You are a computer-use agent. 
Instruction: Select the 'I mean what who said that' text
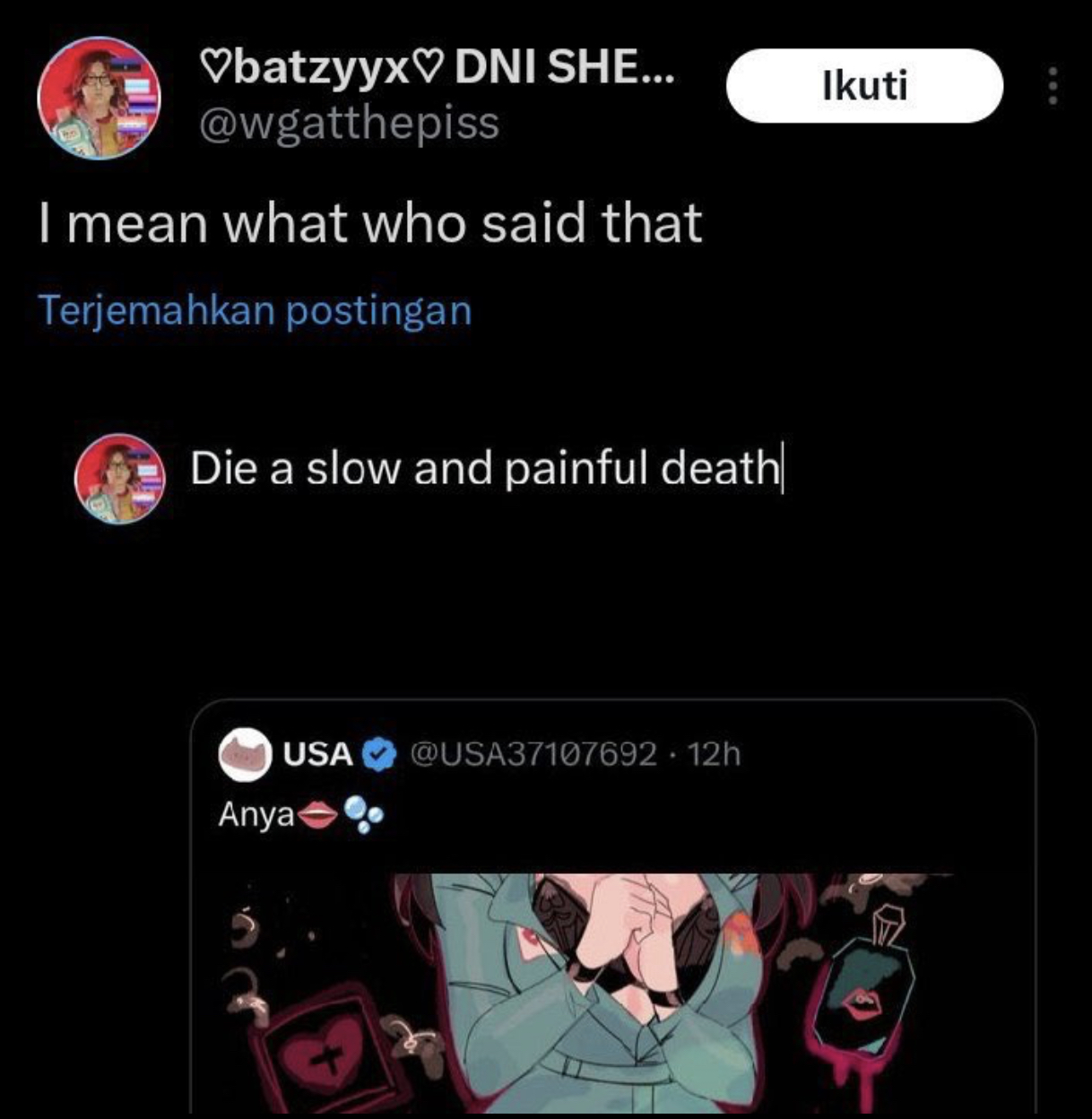pos(370,223)
